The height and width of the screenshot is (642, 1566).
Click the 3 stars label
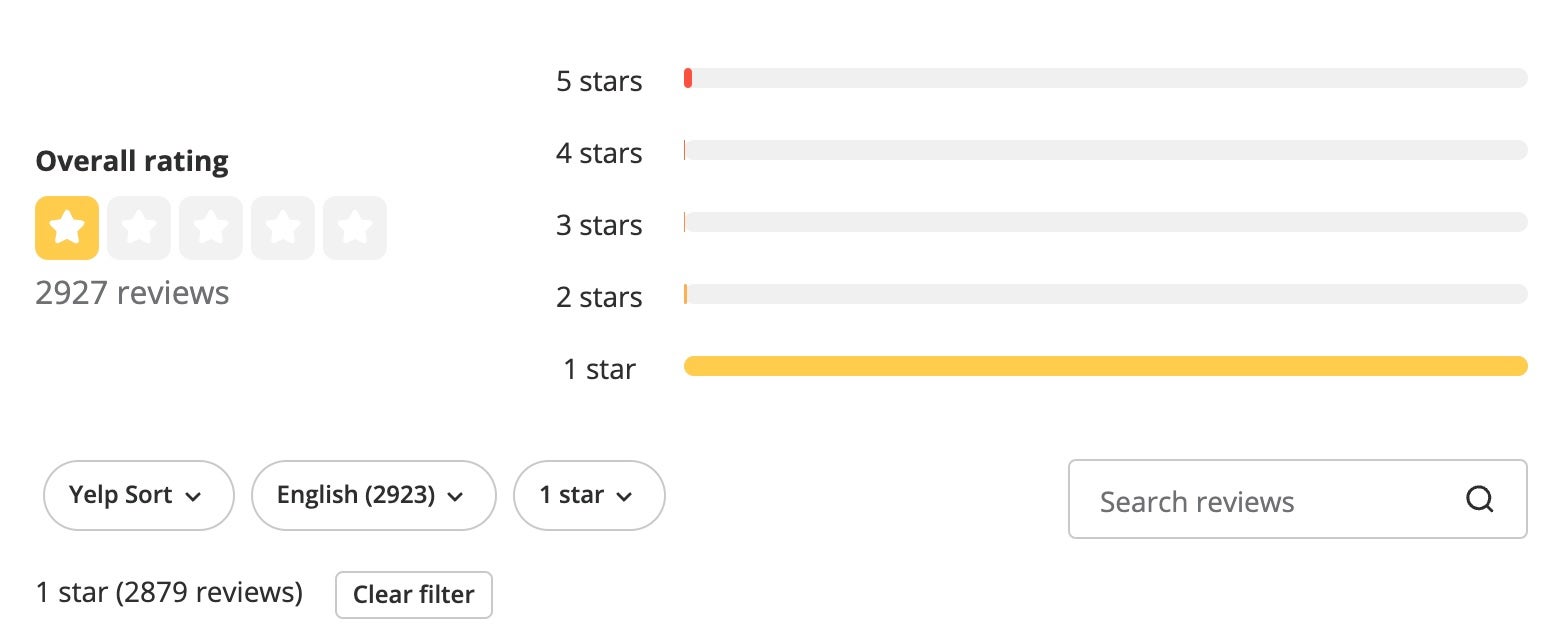599,225
